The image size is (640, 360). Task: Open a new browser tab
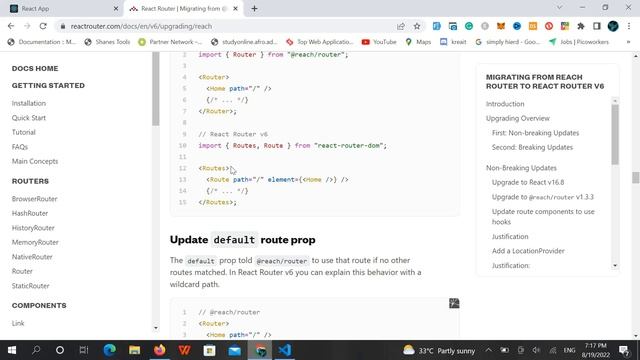254,9
